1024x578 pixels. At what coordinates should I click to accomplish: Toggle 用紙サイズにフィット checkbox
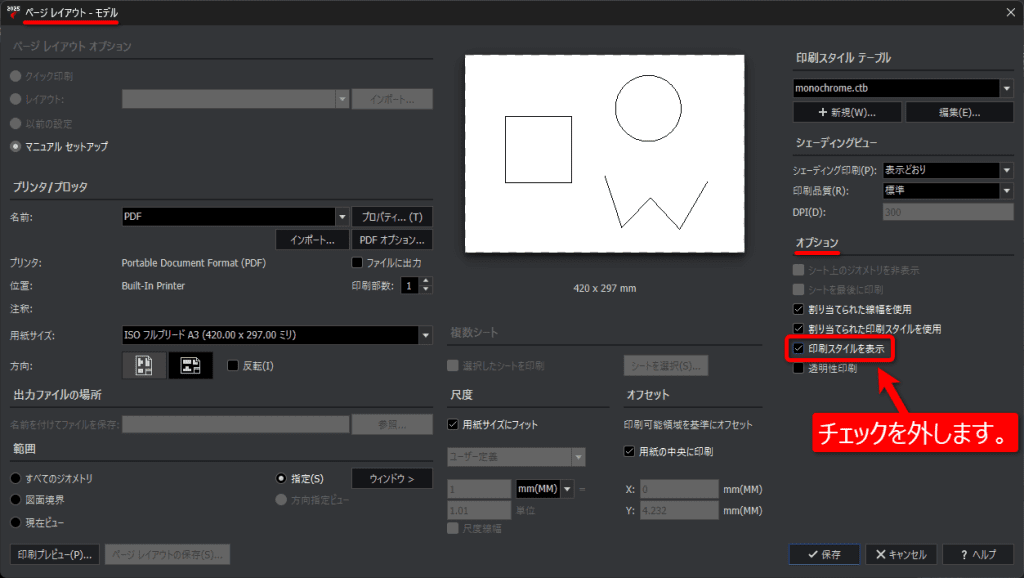point(453,425)
